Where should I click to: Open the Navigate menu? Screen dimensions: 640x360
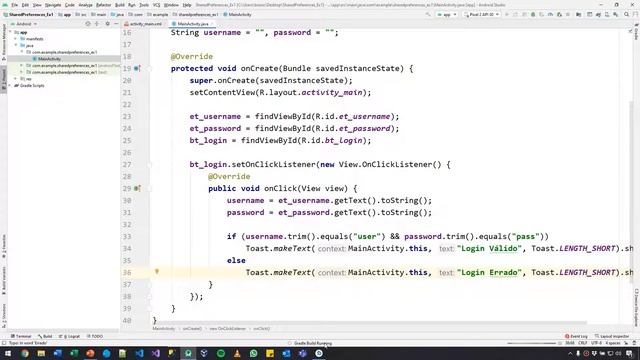coord(53,5)
